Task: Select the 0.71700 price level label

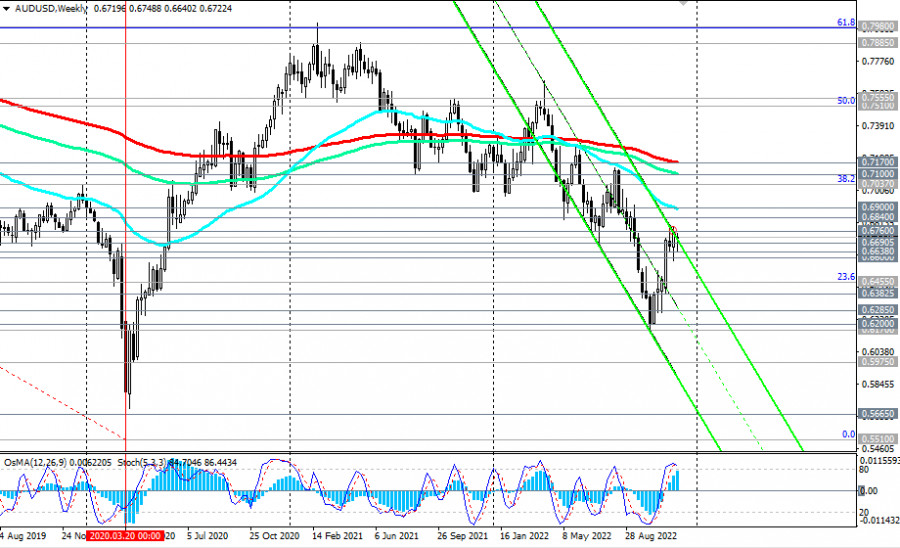Action: 879,160
